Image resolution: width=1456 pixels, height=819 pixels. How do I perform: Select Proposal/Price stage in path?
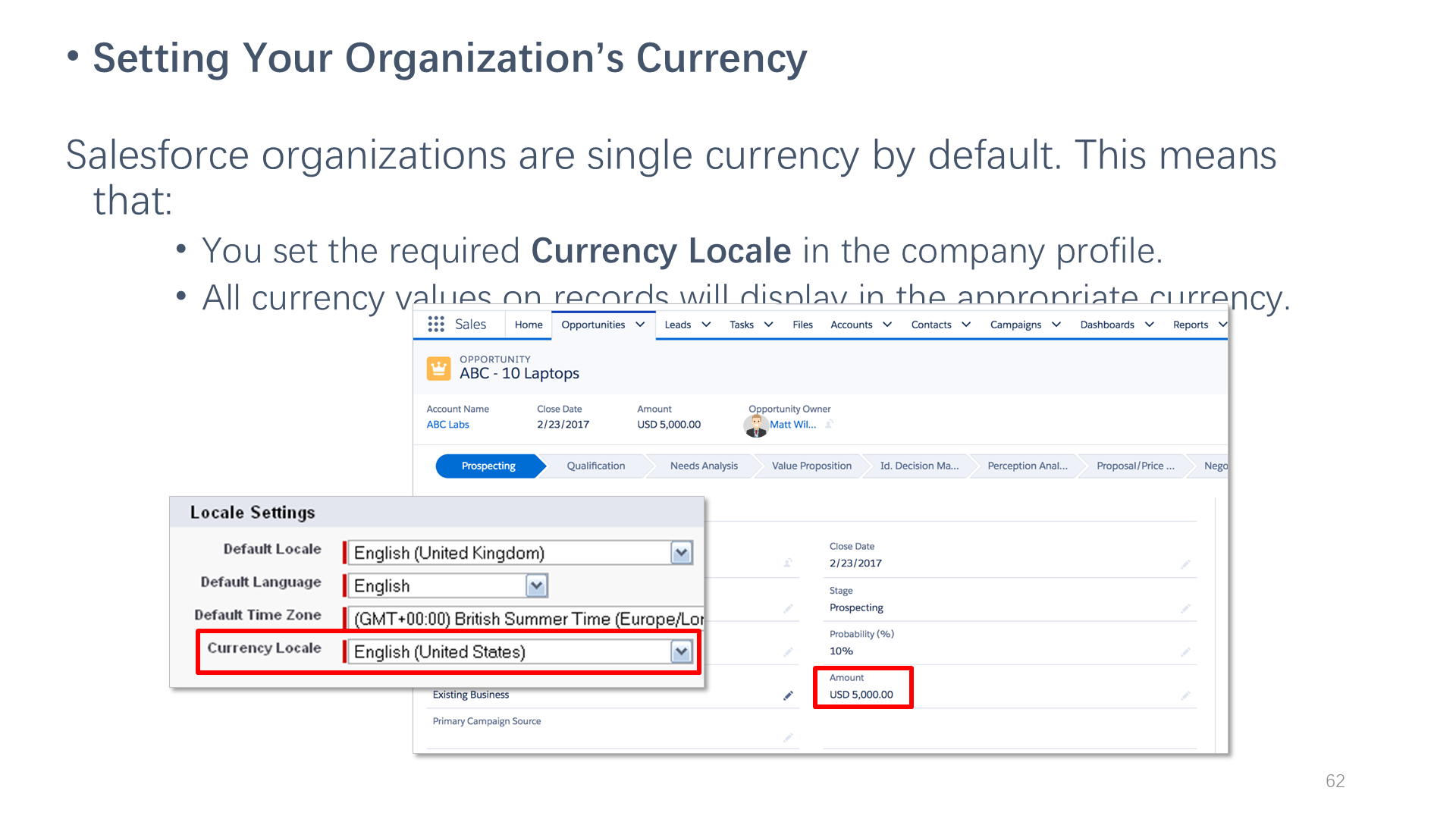pos(1135,466)
